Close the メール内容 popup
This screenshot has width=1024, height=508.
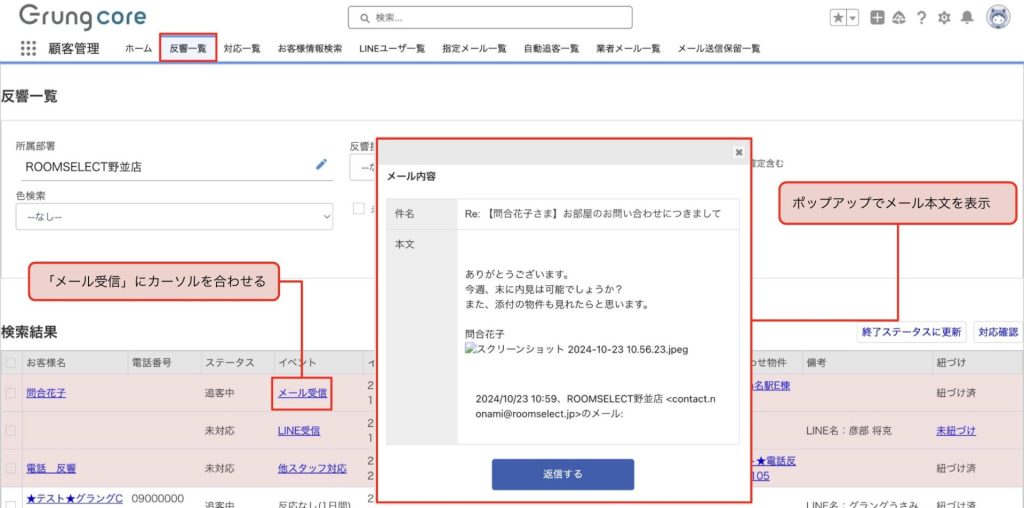click(x=739, y=152)
